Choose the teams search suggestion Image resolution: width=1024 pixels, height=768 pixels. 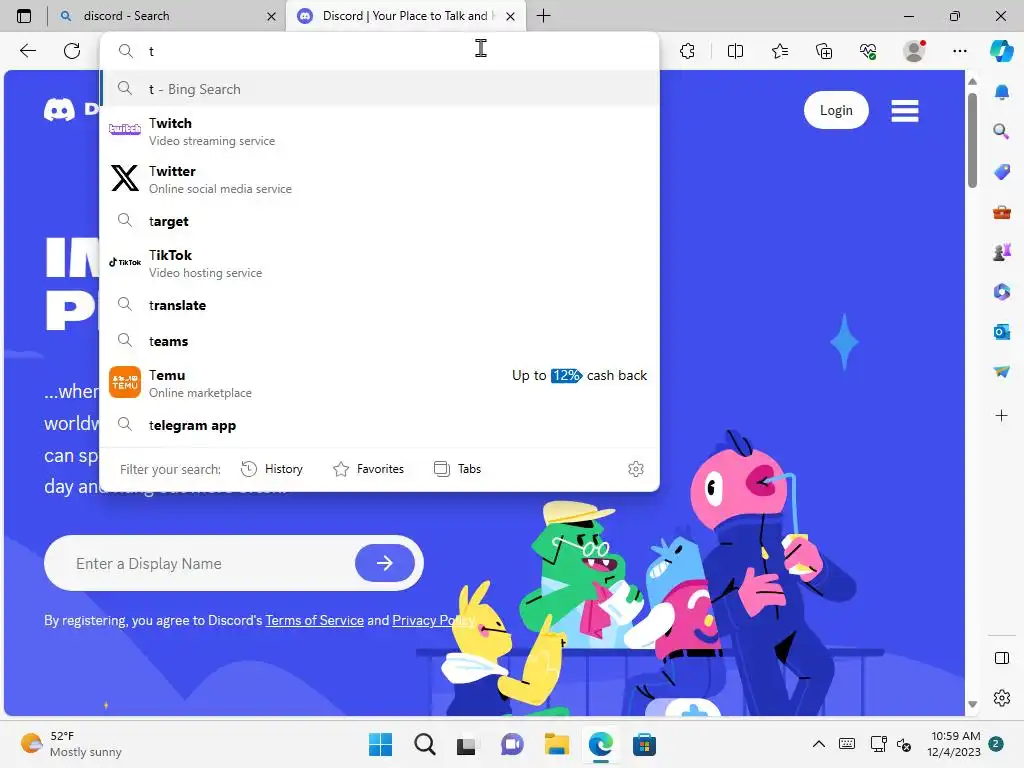[x=379, y=341]
